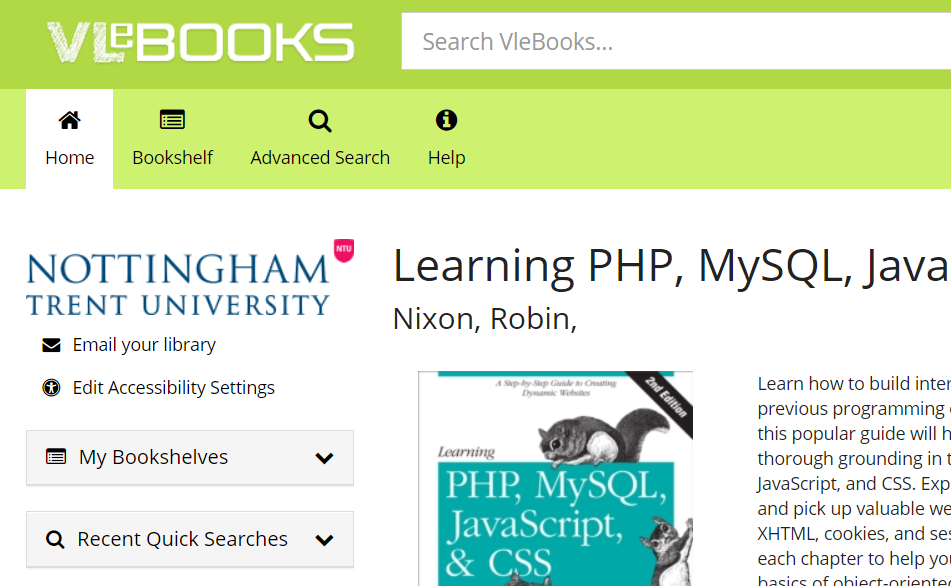Image resolution: width=951 pixels, height=586 pixels.
Task: Switch to the Home tab
Action: (x=68, y=157)
